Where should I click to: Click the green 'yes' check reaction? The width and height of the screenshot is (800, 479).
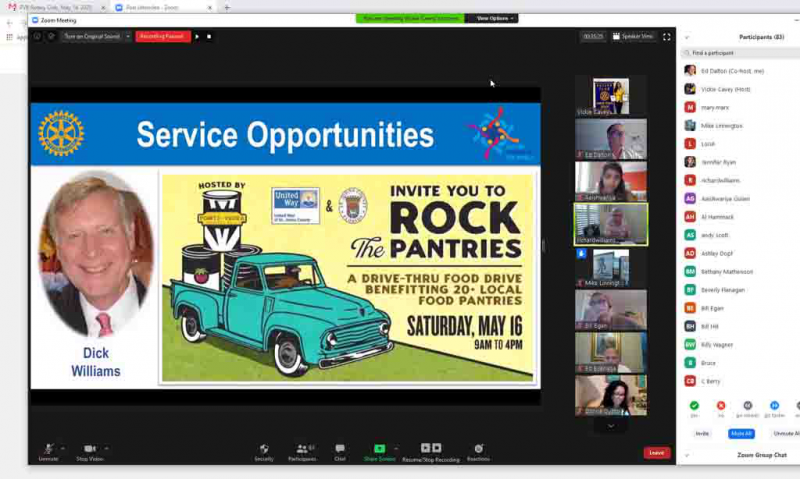694,406
